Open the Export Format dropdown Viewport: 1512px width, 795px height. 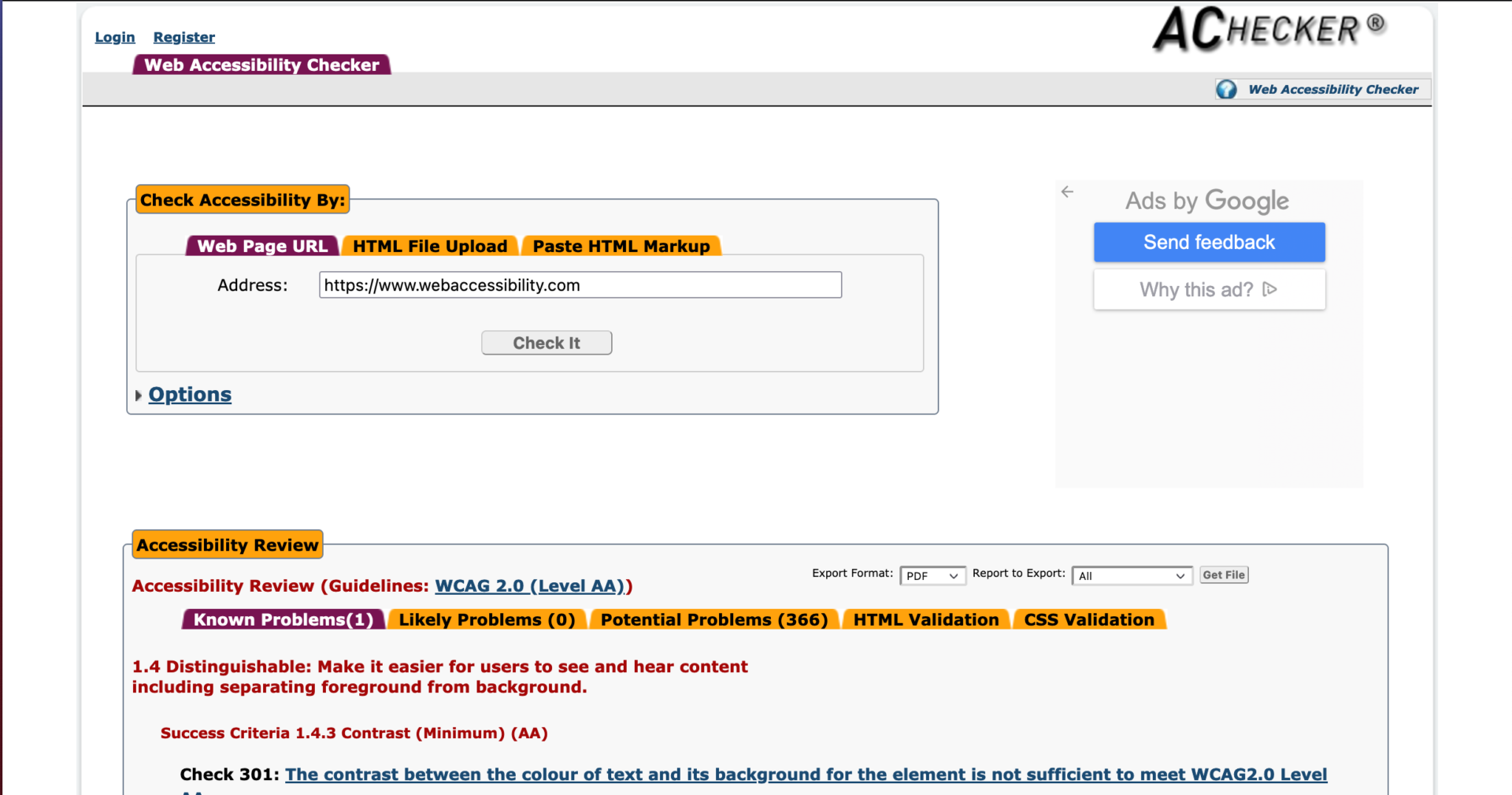(x=932, y=575)
